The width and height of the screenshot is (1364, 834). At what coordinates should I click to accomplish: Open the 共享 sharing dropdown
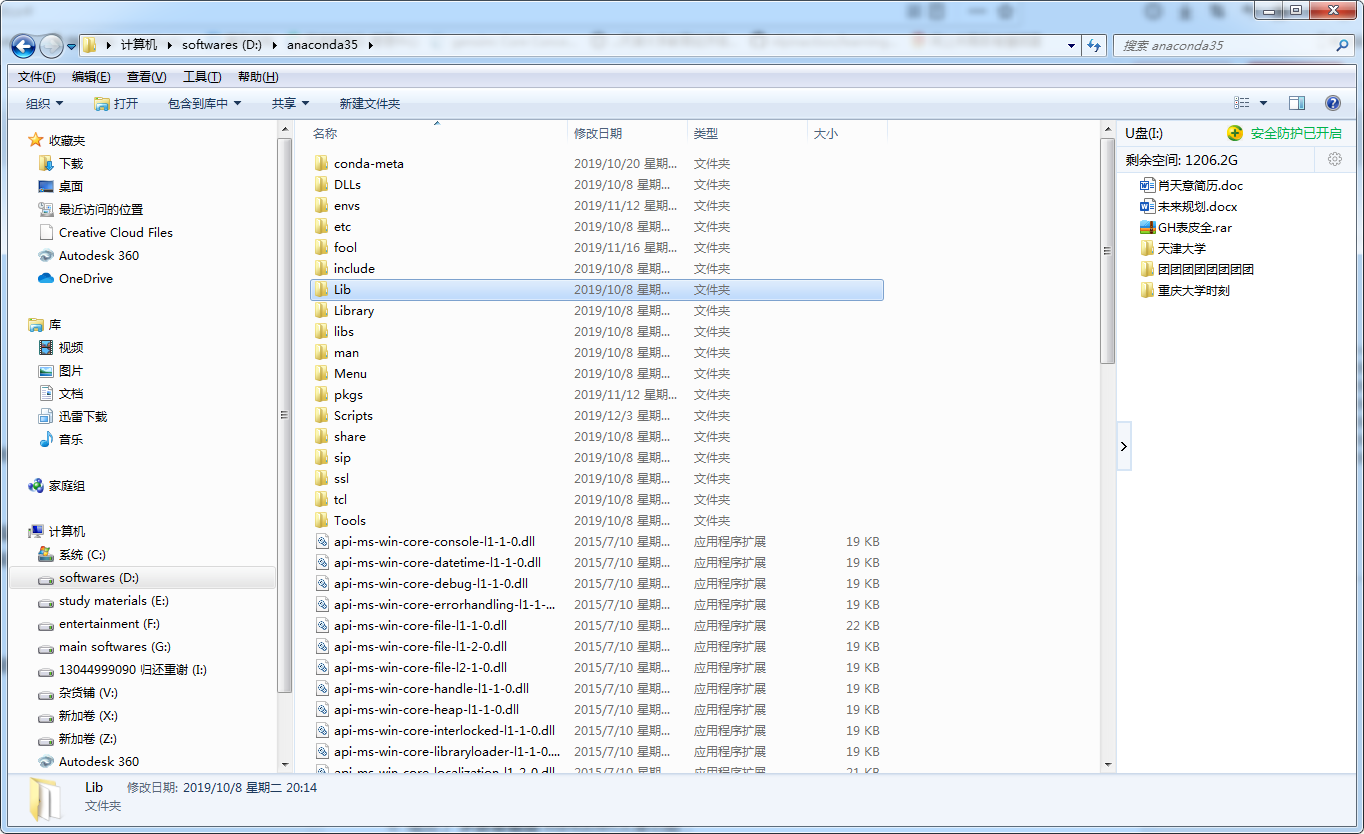coord(288,102)
